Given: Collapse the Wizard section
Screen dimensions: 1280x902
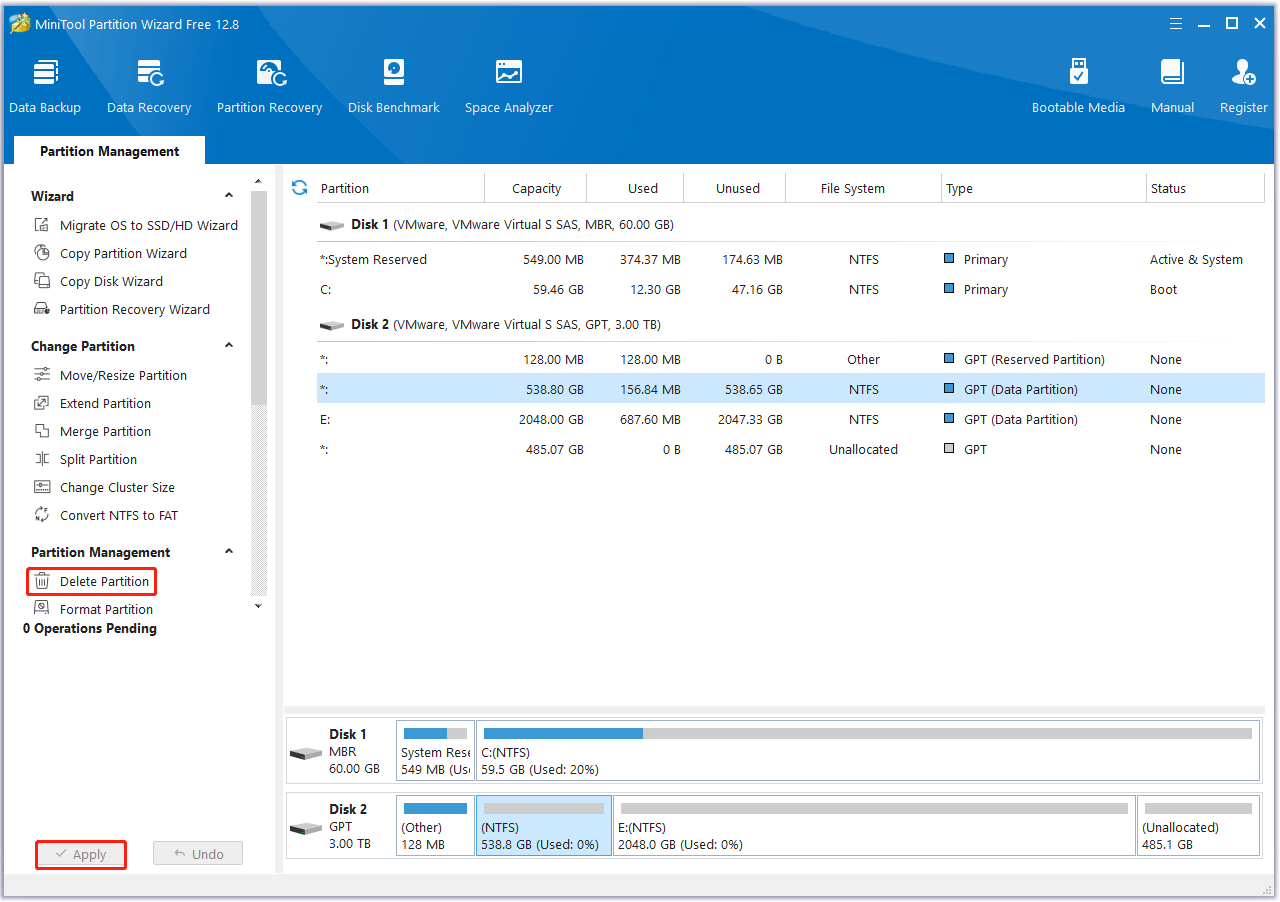Looking at the screenshot, I should pos(229,196).
